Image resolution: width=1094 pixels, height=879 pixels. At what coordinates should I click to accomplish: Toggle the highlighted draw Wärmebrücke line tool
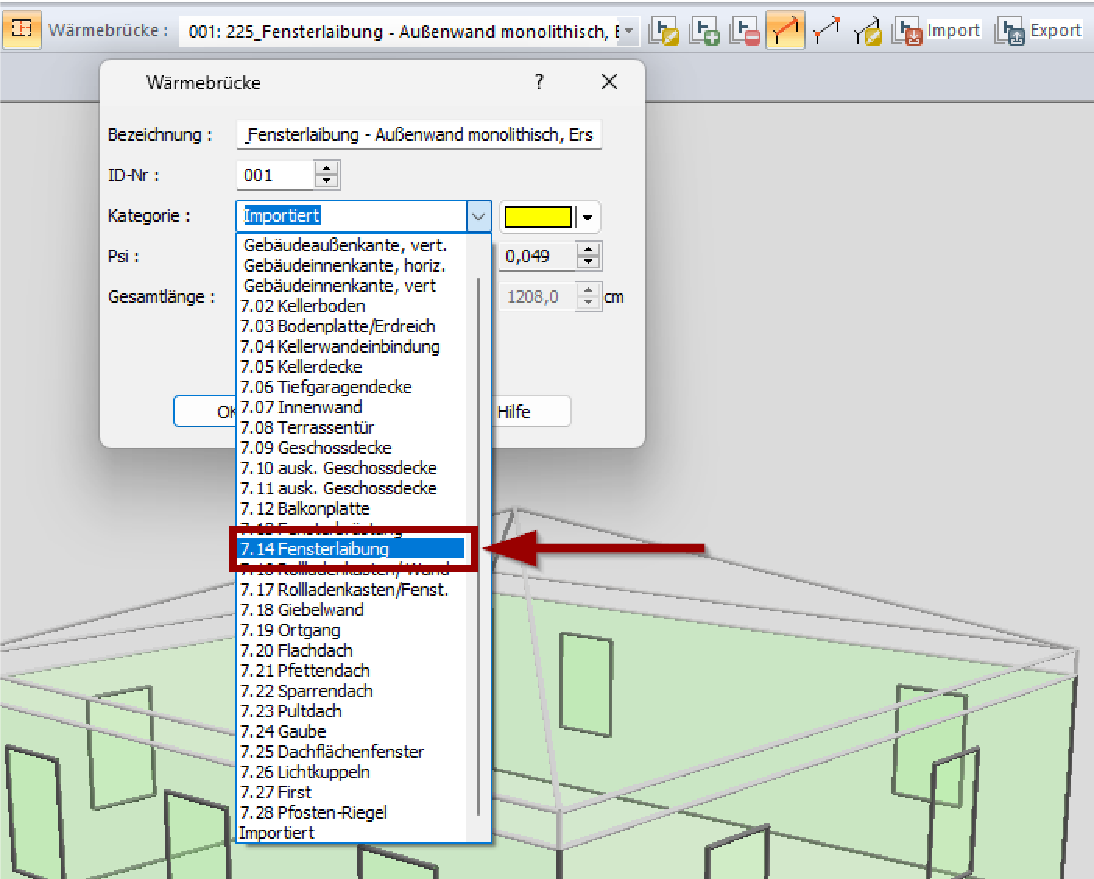(786, 30)
